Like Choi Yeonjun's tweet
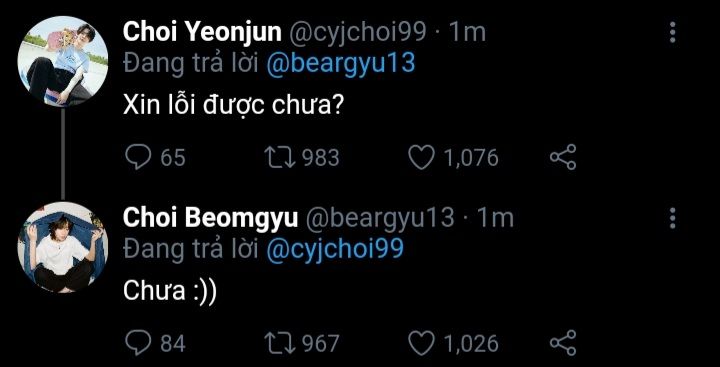 coord(421,157)
